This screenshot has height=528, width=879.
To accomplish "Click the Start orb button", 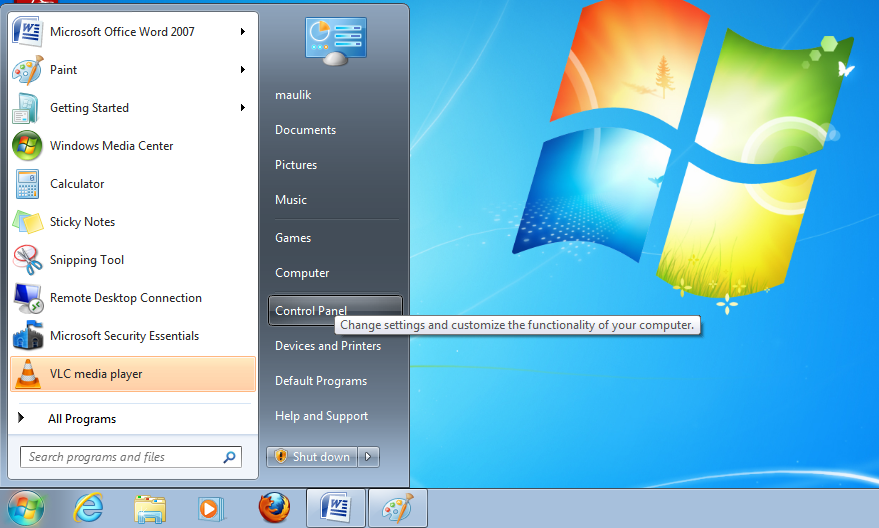I will (25, 508).
